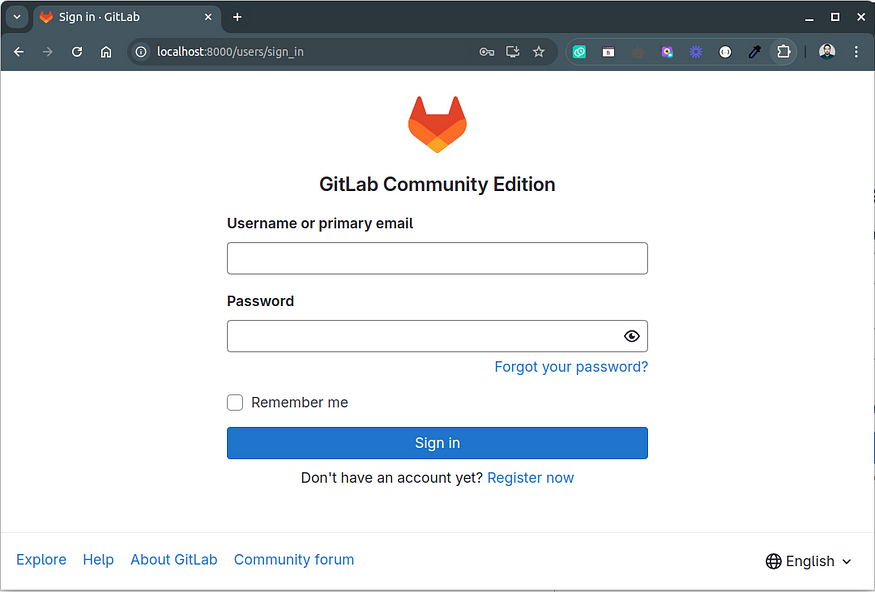Reload the page with the refresh icon
Screen dimensions: 875x592
click(x=77, y=52)
